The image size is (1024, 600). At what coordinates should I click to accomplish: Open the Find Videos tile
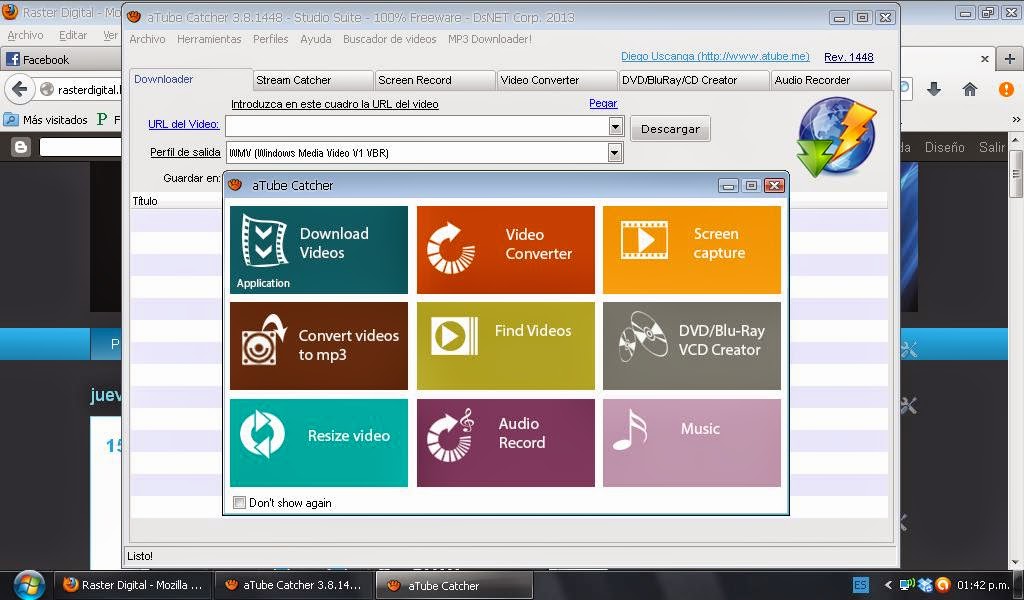505,345
